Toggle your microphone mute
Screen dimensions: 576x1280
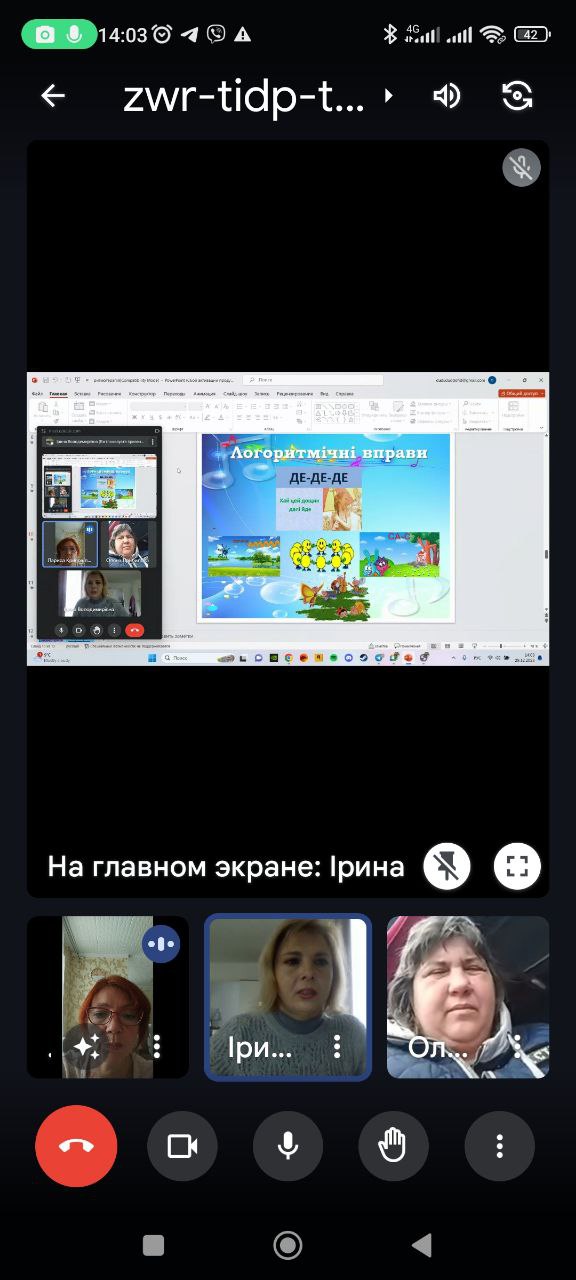[288, 1146]
